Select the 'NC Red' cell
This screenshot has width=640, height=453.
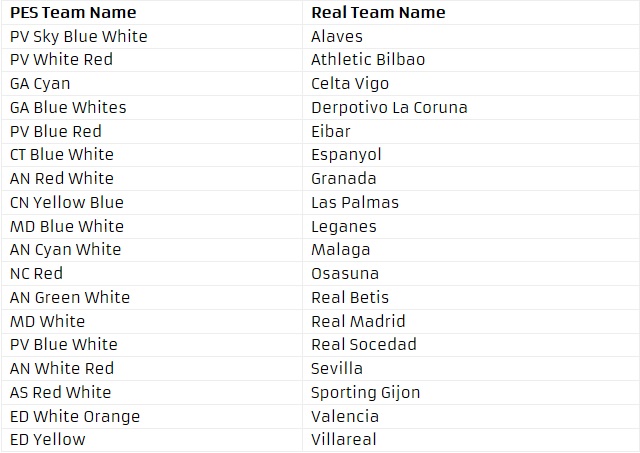coord(36,274)
